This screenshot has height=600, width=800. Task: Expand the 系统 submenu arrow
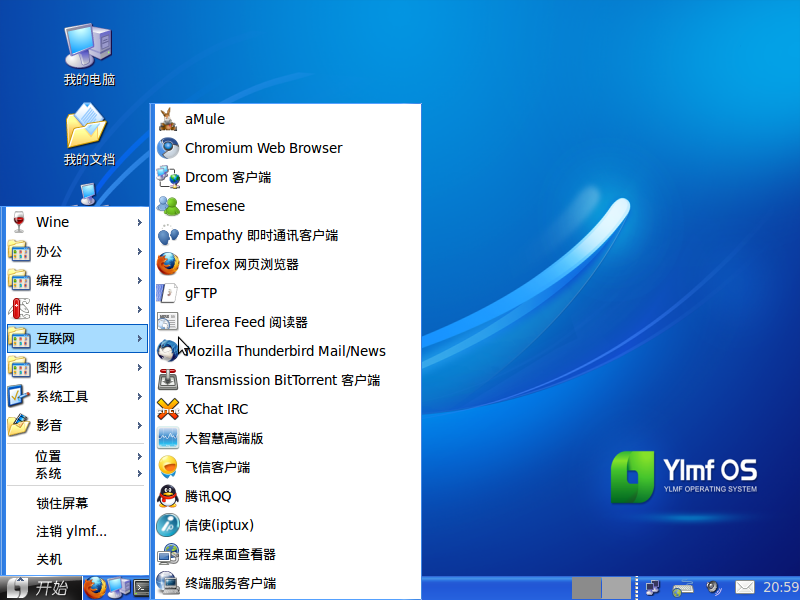coord(139,474)
